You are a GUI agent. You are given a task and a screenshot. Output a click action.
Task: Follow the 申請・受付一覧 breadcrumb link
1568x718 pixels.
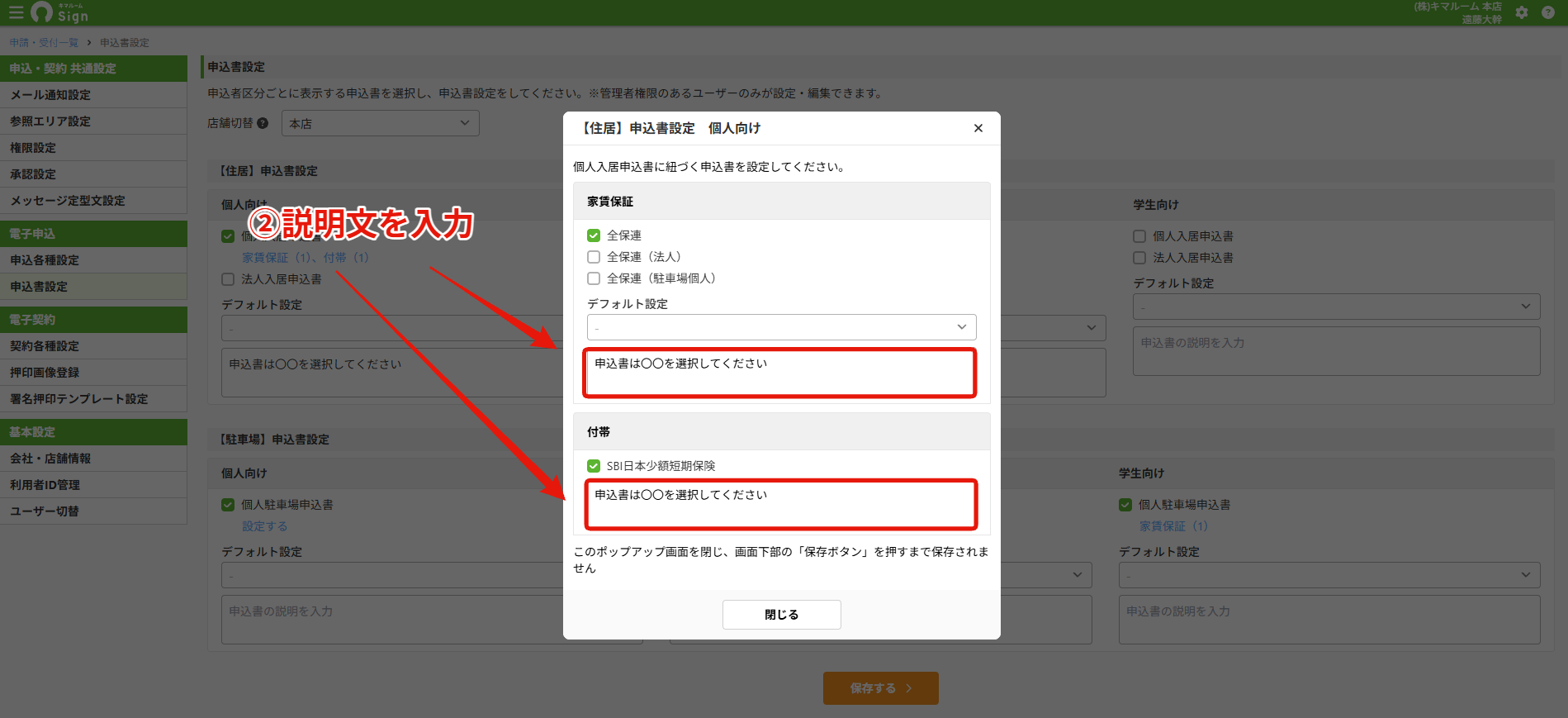(44, 42)
